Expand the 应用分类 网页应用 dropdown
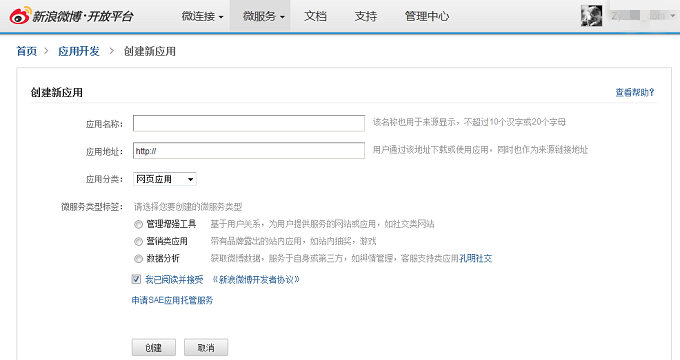Image resolution: width=680 pixels, height=360 pixels. click(165, 179)
